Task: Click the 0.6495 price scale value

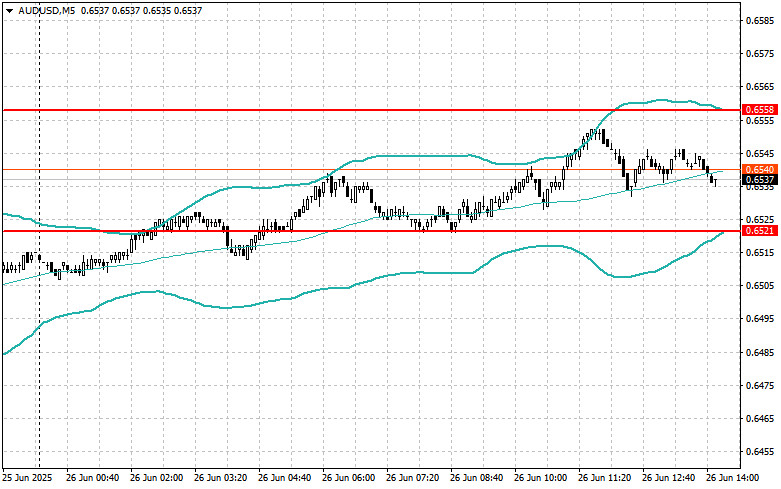Action: point(760,319)
